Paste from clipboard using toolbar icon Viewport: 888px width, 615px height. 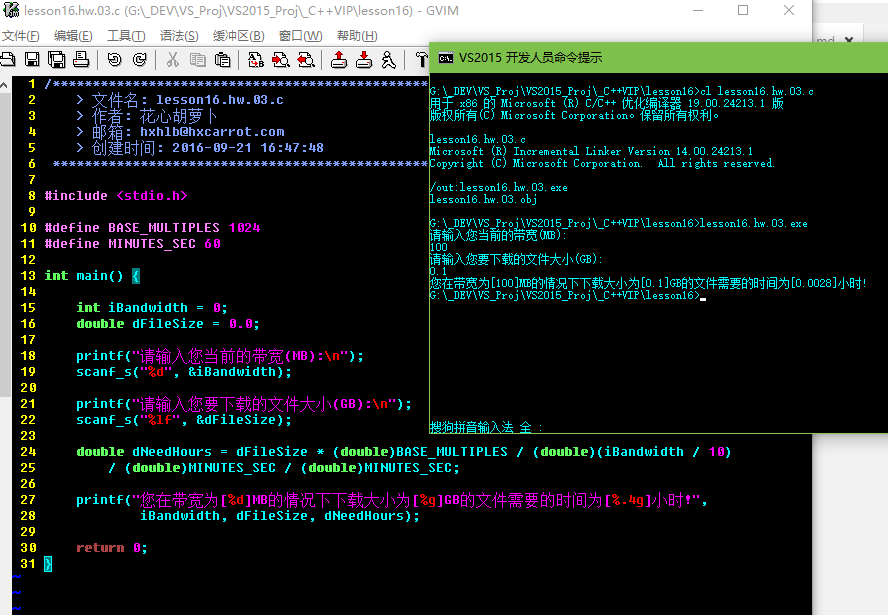pyautogui.click(x=222, y=60)
